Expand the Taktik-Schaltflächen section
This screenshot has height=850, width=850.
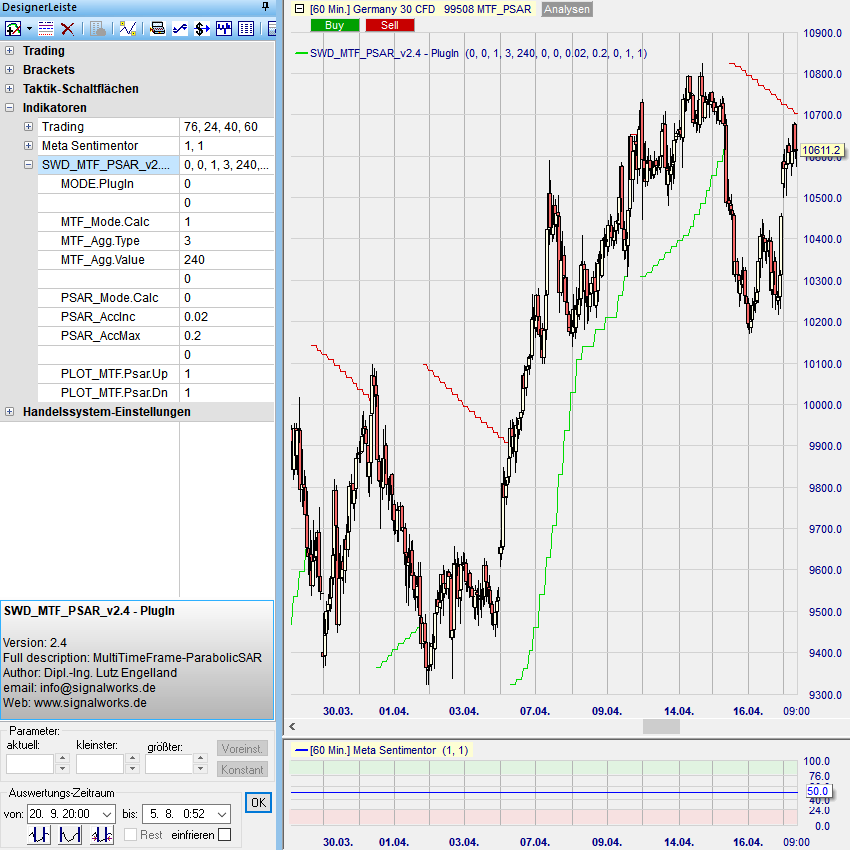point(9,89)
